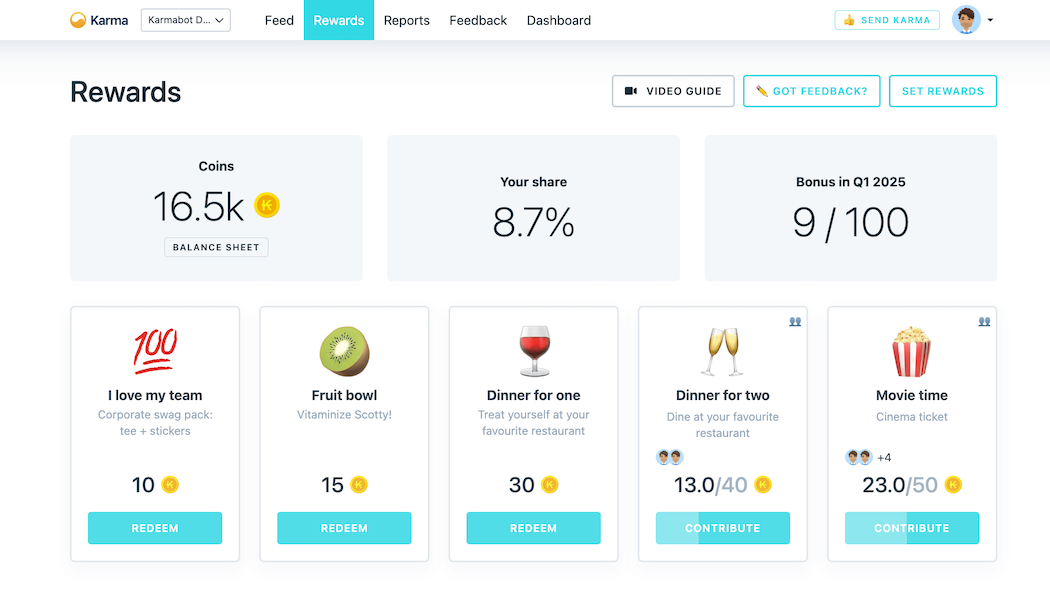Click the group icon on Movie time card

coord(984,322)
